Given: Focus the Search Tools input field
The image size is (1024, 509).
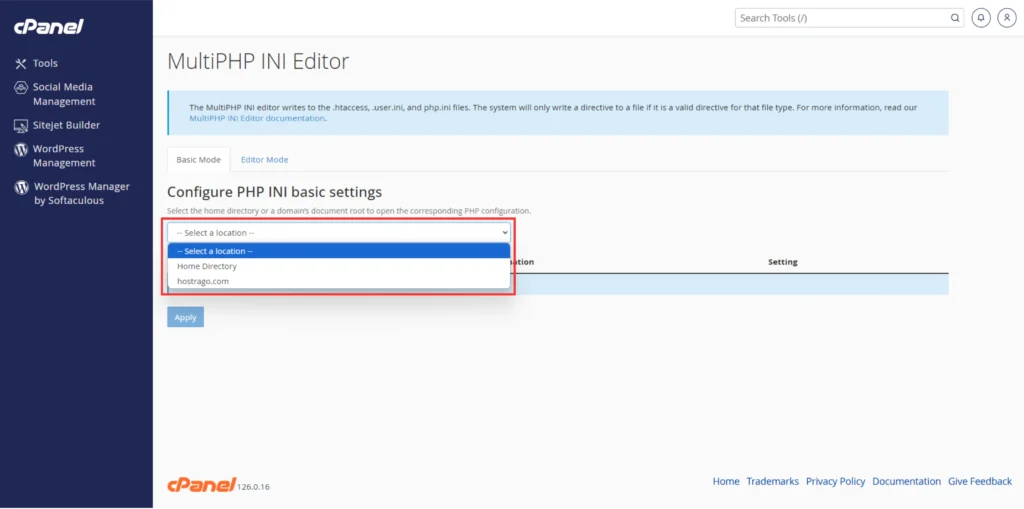Looking at the screenshot, I should [x=842, y=18].
